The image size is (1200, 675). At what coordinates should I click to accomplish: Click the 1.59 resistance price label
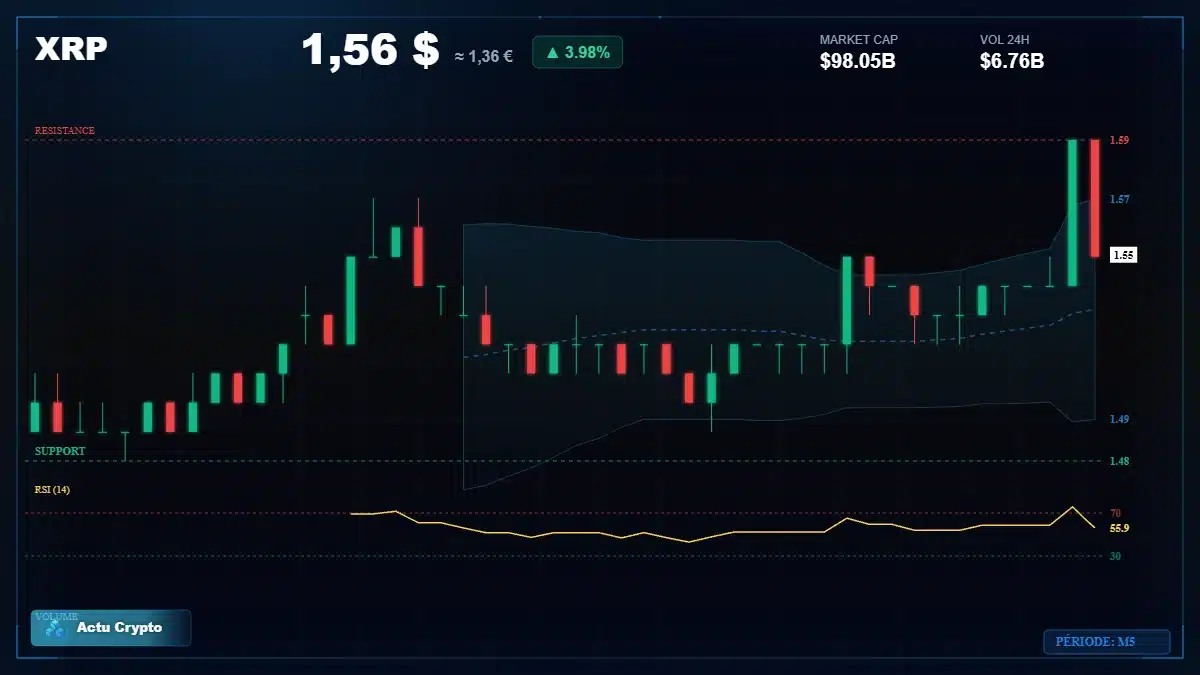click(x=1119, y=141)
